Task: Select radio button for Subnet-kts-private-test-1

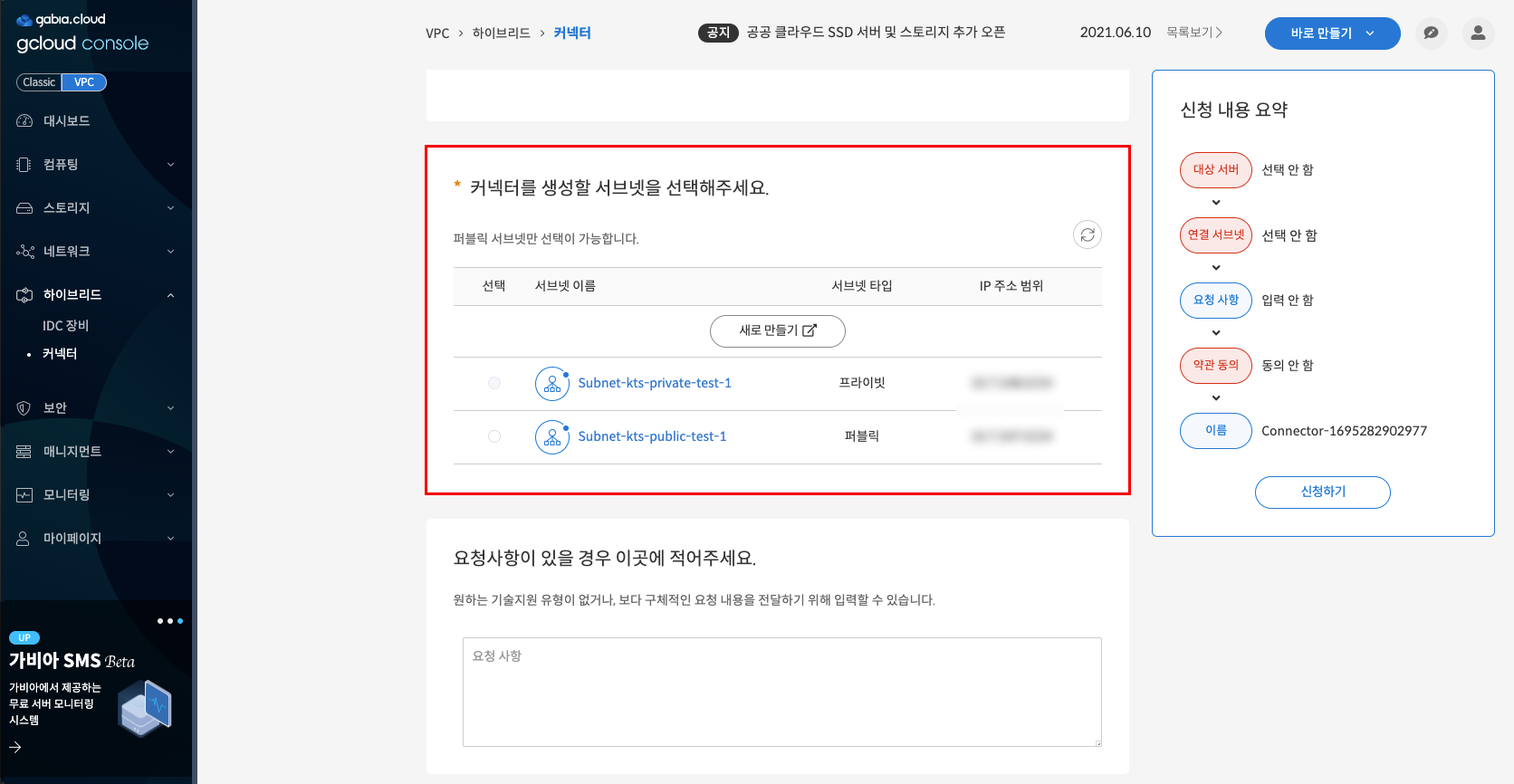Action: (494, 383)
